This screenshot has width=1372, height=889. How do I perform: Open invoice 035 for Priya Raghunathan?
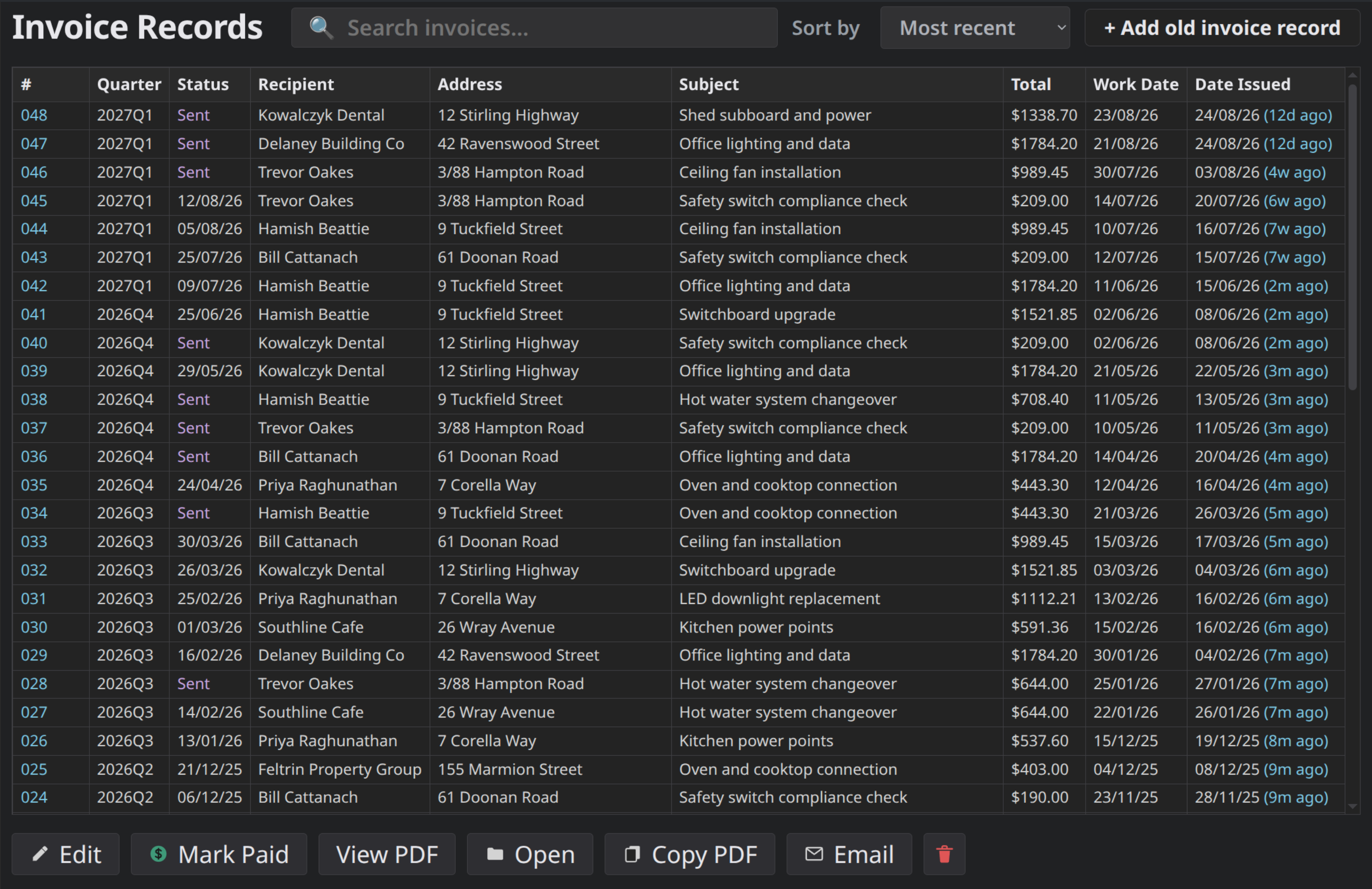pos(34,485)
